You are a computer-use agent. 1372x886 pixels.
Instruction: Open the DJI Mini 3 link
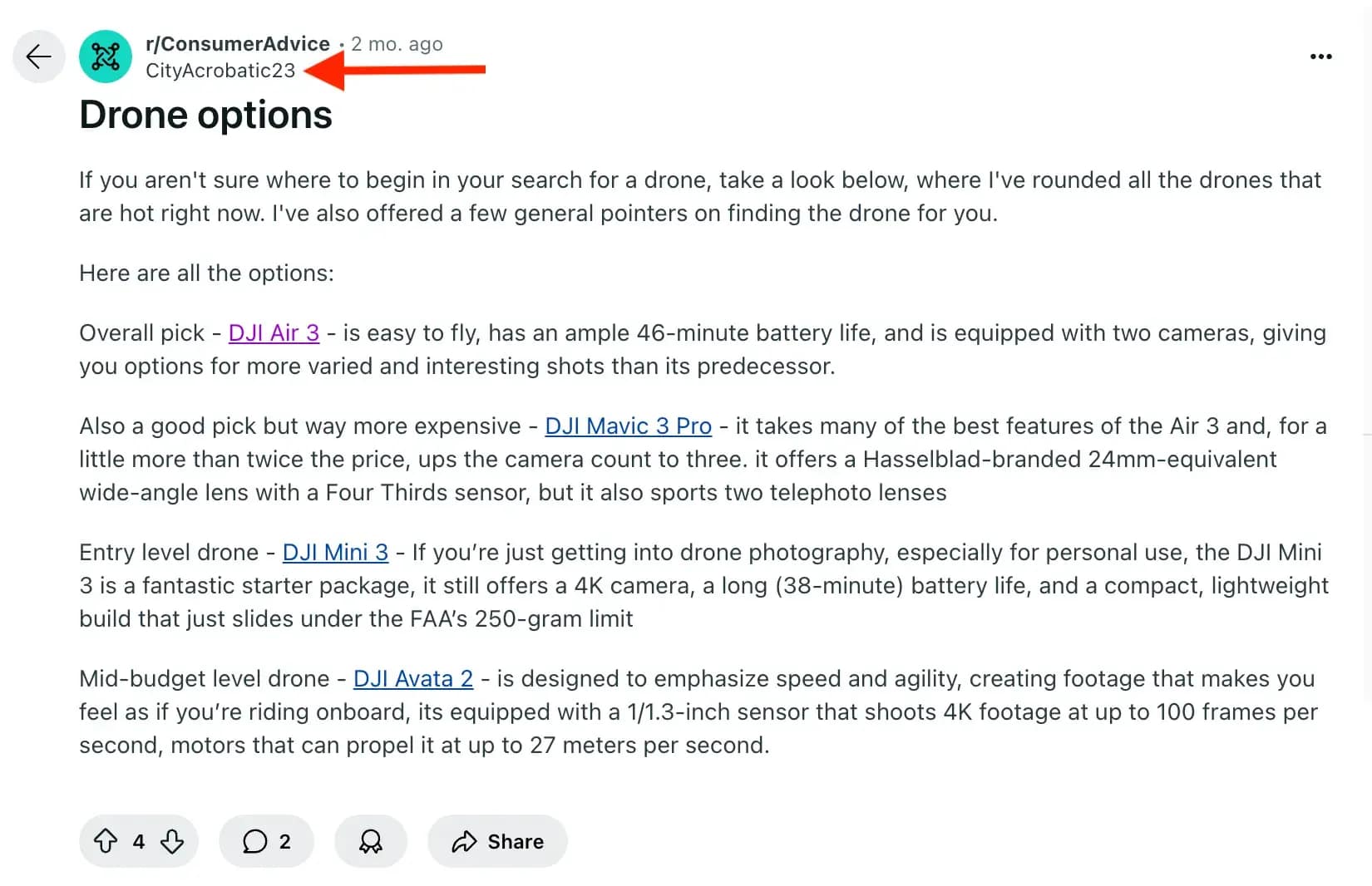click(335, 552)
